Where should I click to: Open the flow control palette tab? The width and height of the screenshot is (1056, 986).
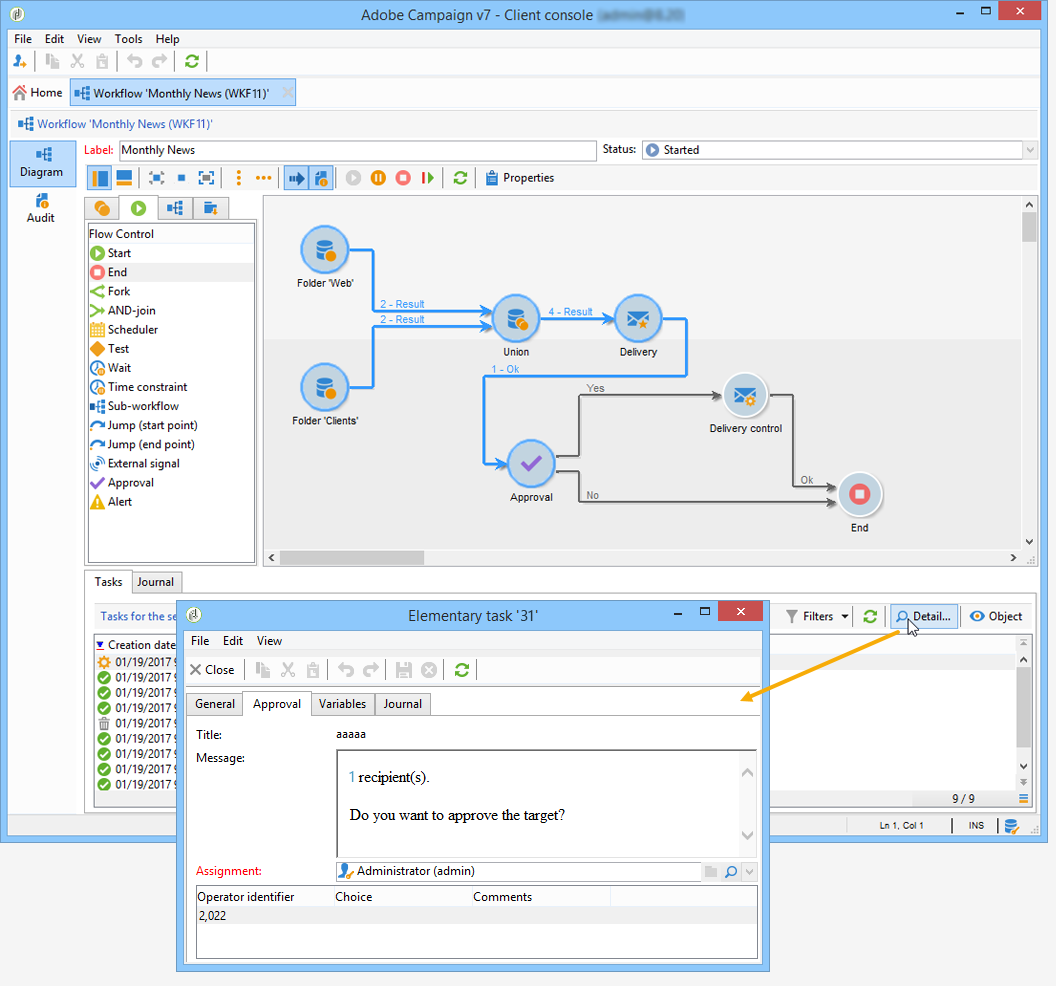[139, 208]
